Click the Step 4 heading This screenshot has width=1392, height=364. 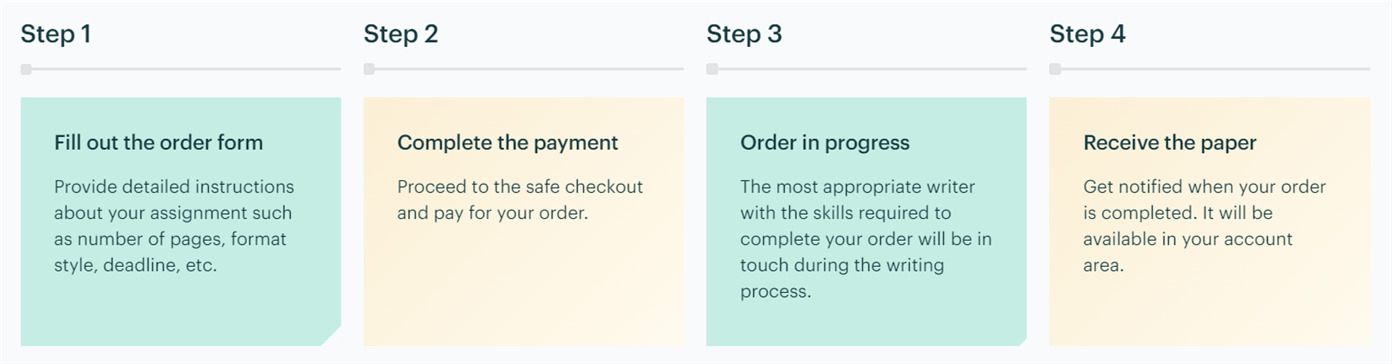(x=1088, y=34)
